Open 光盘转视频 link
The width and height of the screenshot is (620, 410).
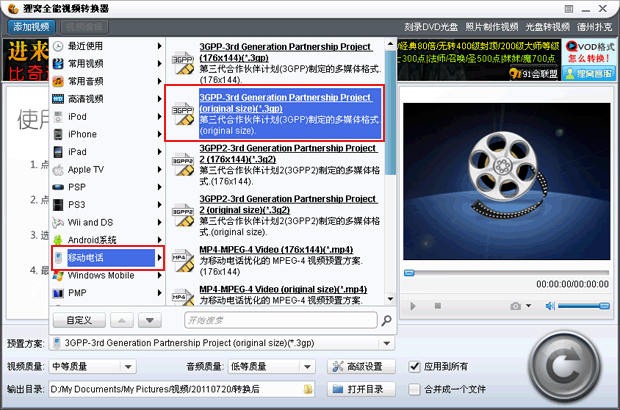(x=548, y=27)
